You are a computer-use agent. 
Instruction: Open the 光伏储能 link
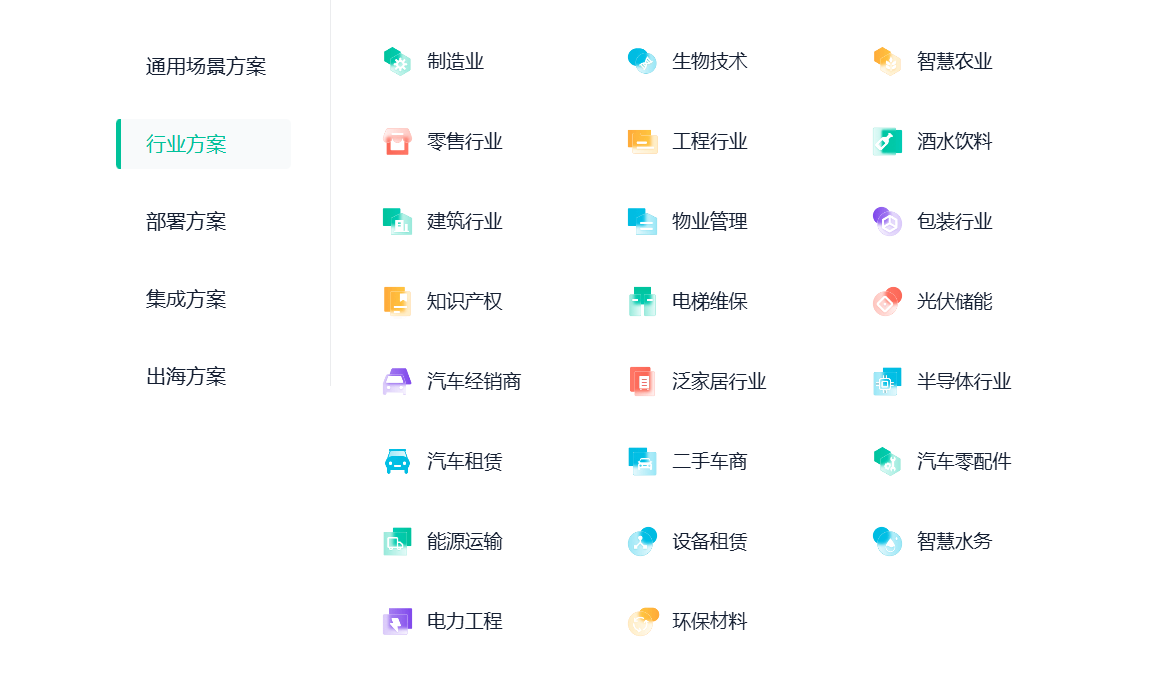pos(954,301)
